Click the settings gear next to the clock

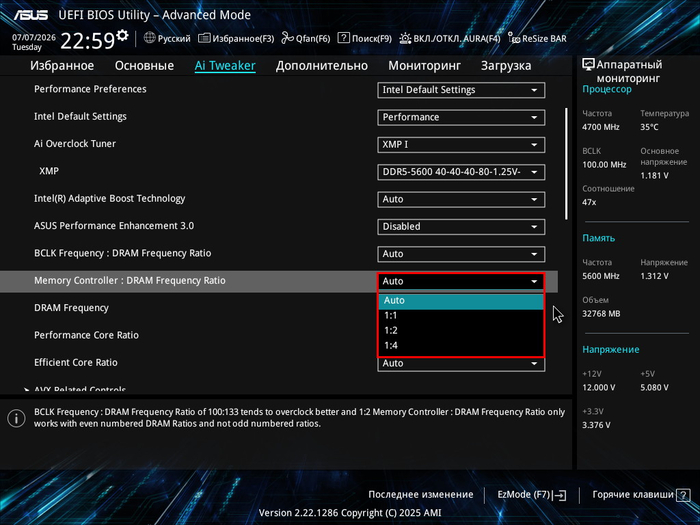(x=122, y=35)
